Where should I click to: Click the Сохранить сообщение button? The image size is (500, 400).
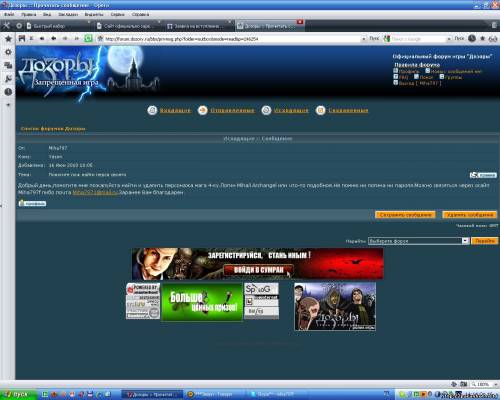click(x=405, y=215)
